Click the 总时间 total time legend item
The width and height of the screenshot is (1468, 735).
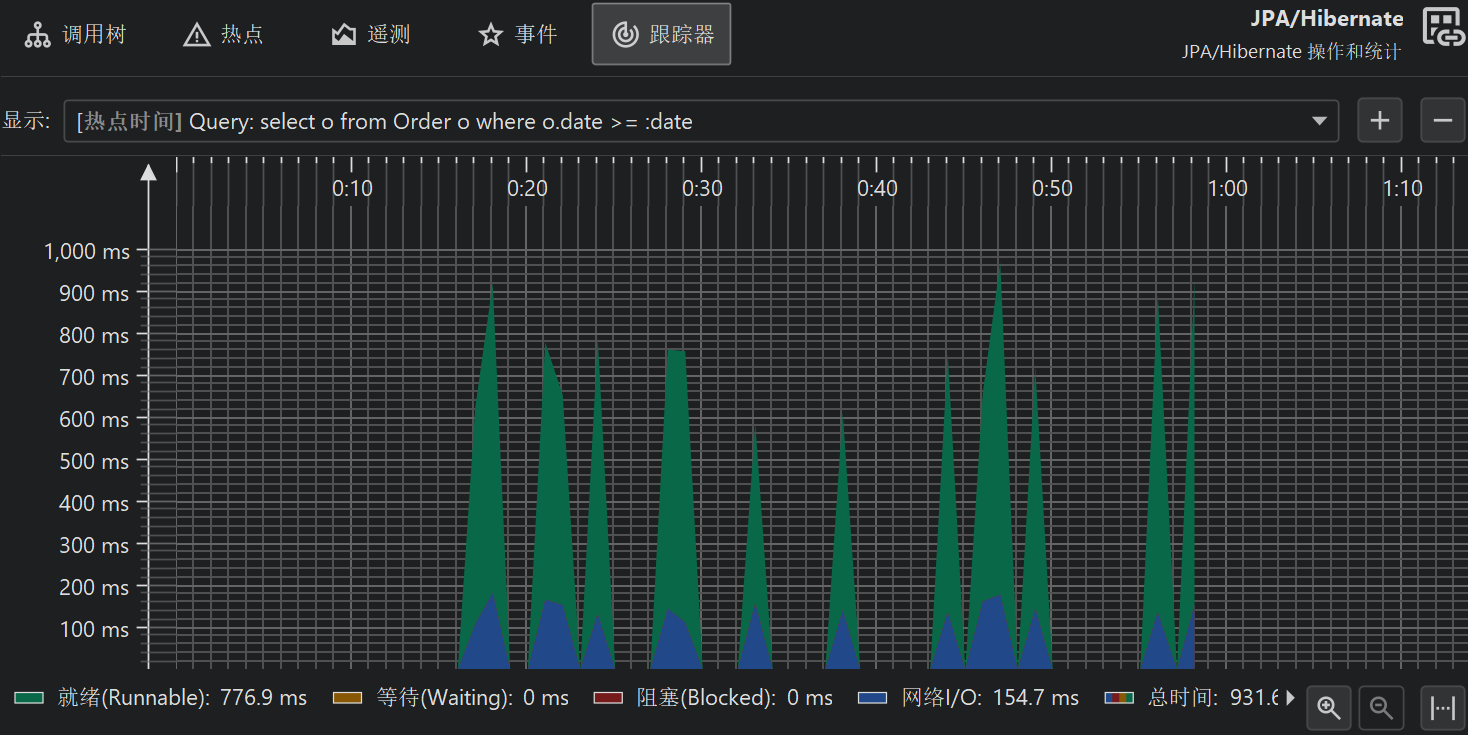point(1190,698)
